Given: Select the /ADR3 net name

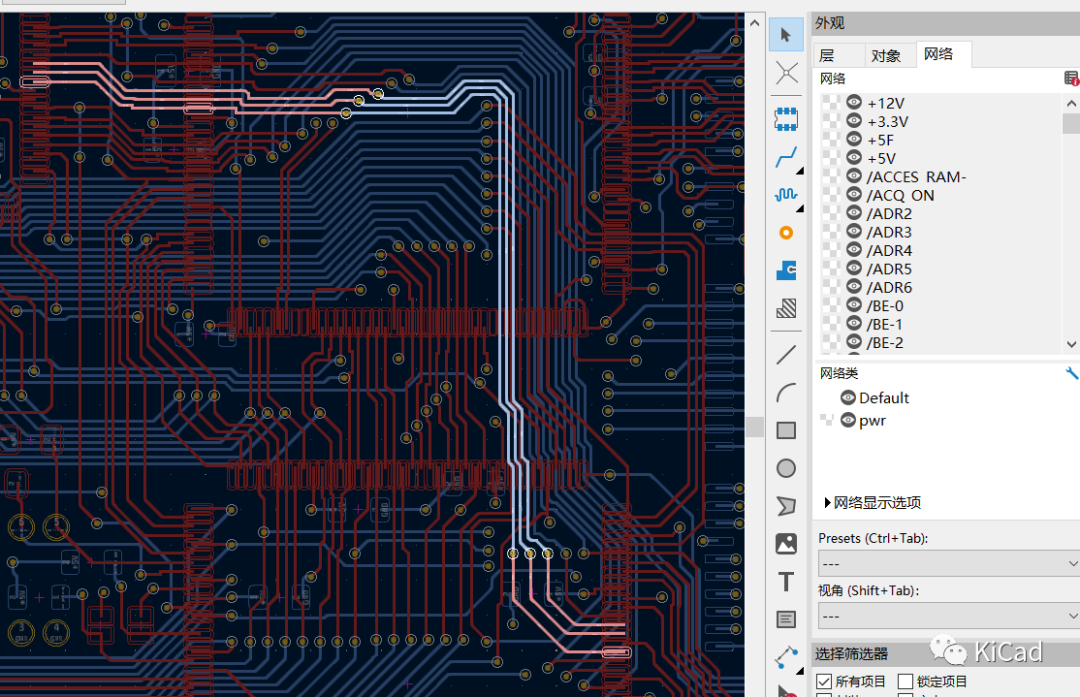Looking at the screenshot, I should [x=889, y=232].
